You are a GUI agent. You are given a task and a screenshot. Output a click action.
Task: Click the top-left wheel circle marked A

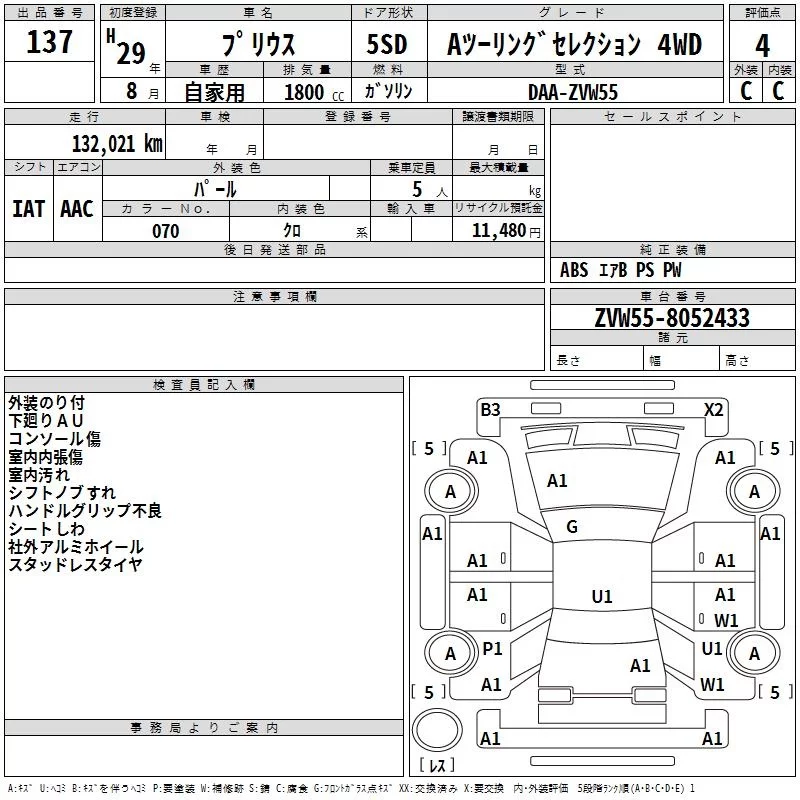click(x=449, y=491)
